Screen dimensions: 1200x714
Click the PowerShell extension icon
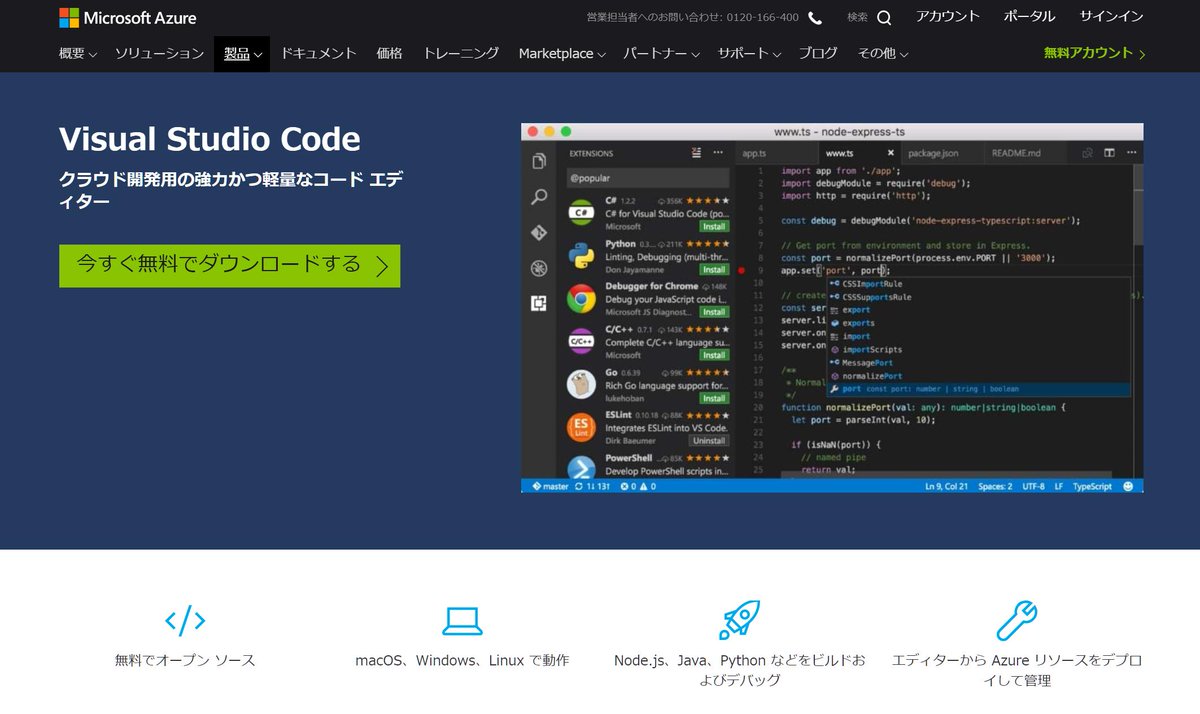tap(582, 469)
